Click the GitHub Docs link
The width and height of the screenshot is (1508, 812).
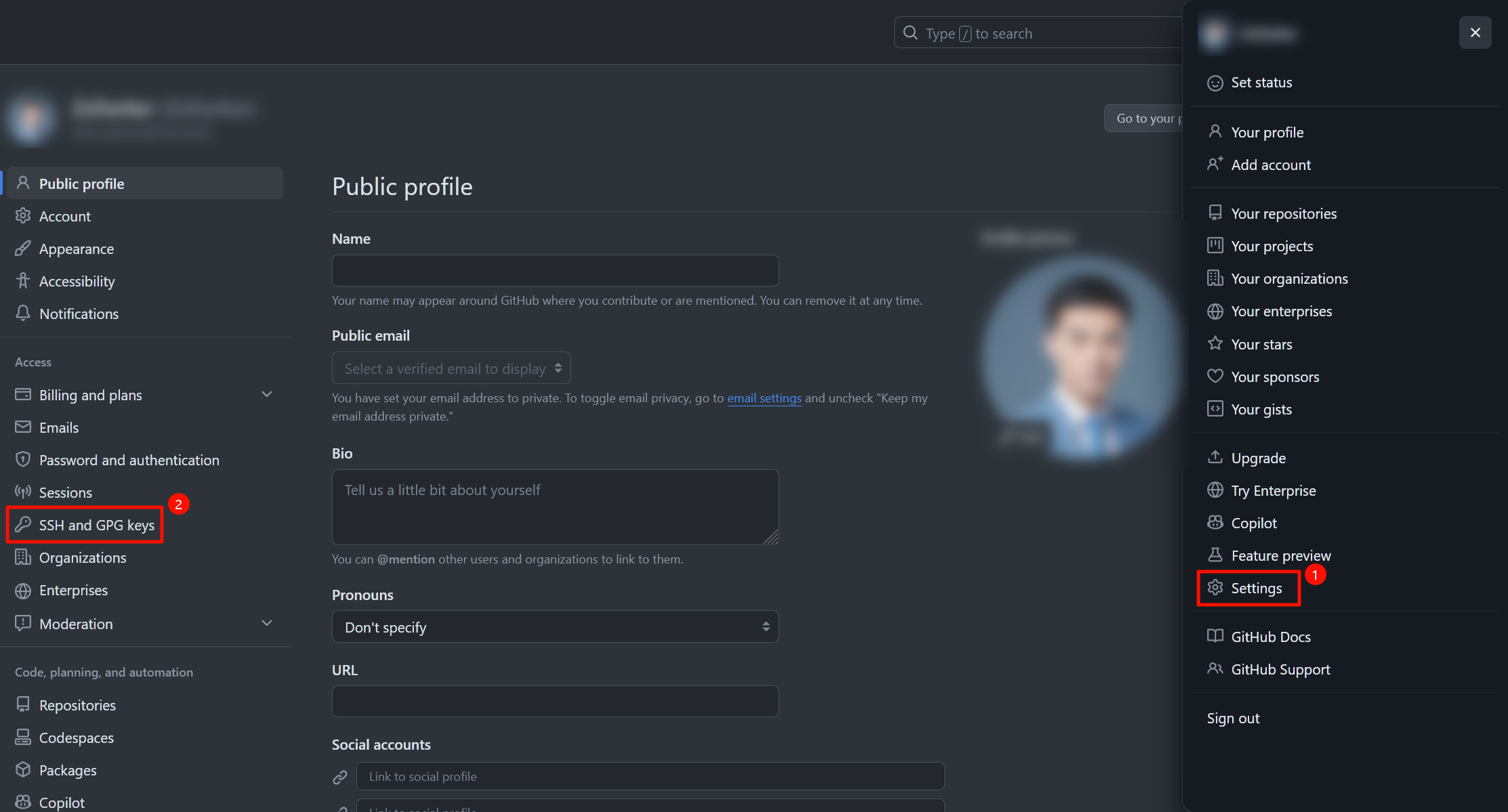point(1270,636)
